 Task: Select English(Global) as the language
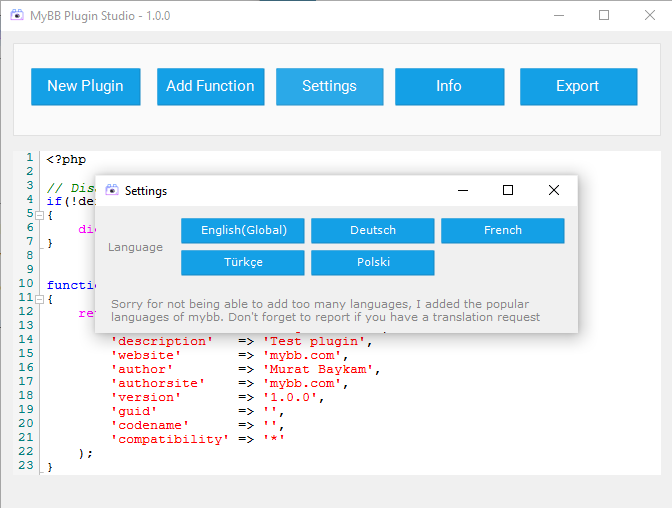[244, 230]
